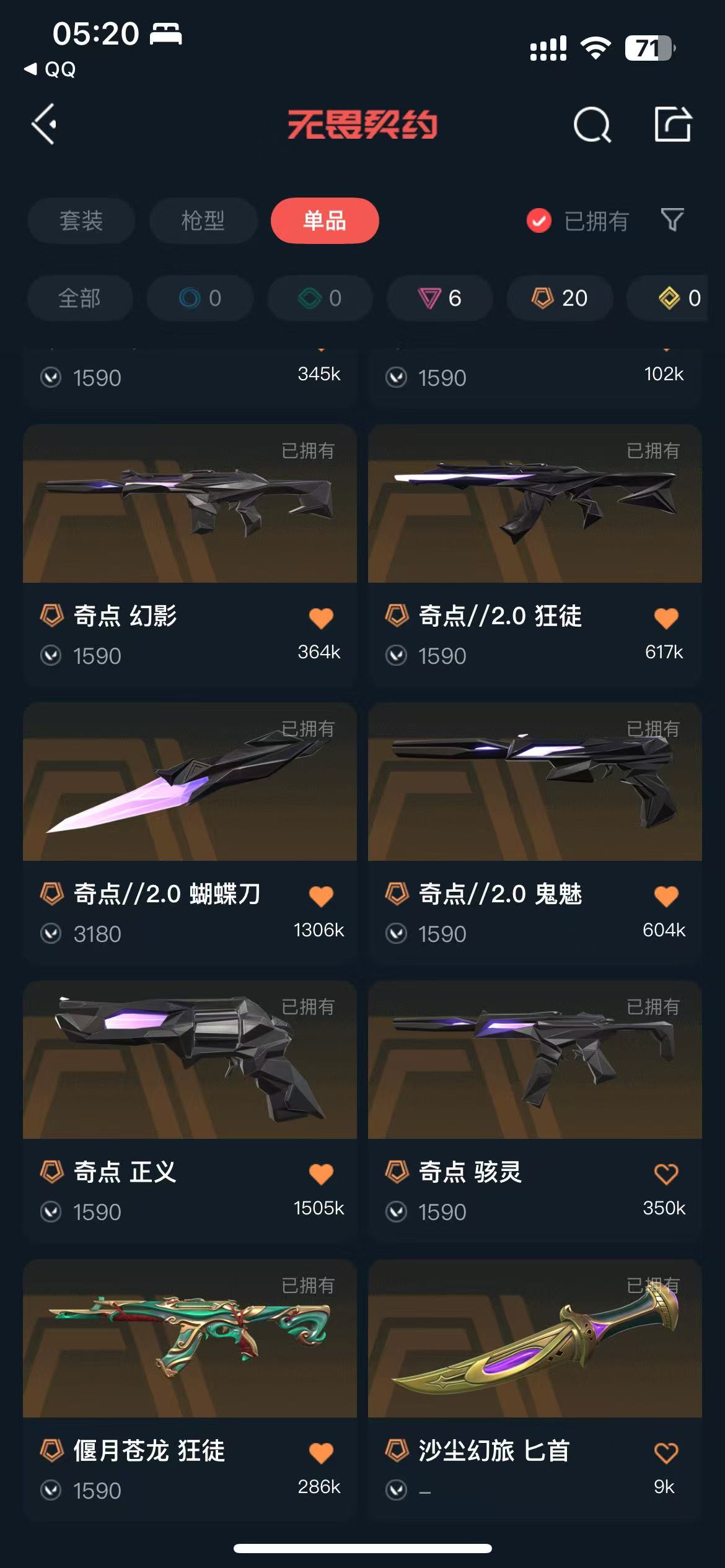Filter by purple triangle tier showing 6
Viewport: 725px width, 1568px height.
(440, 298)
